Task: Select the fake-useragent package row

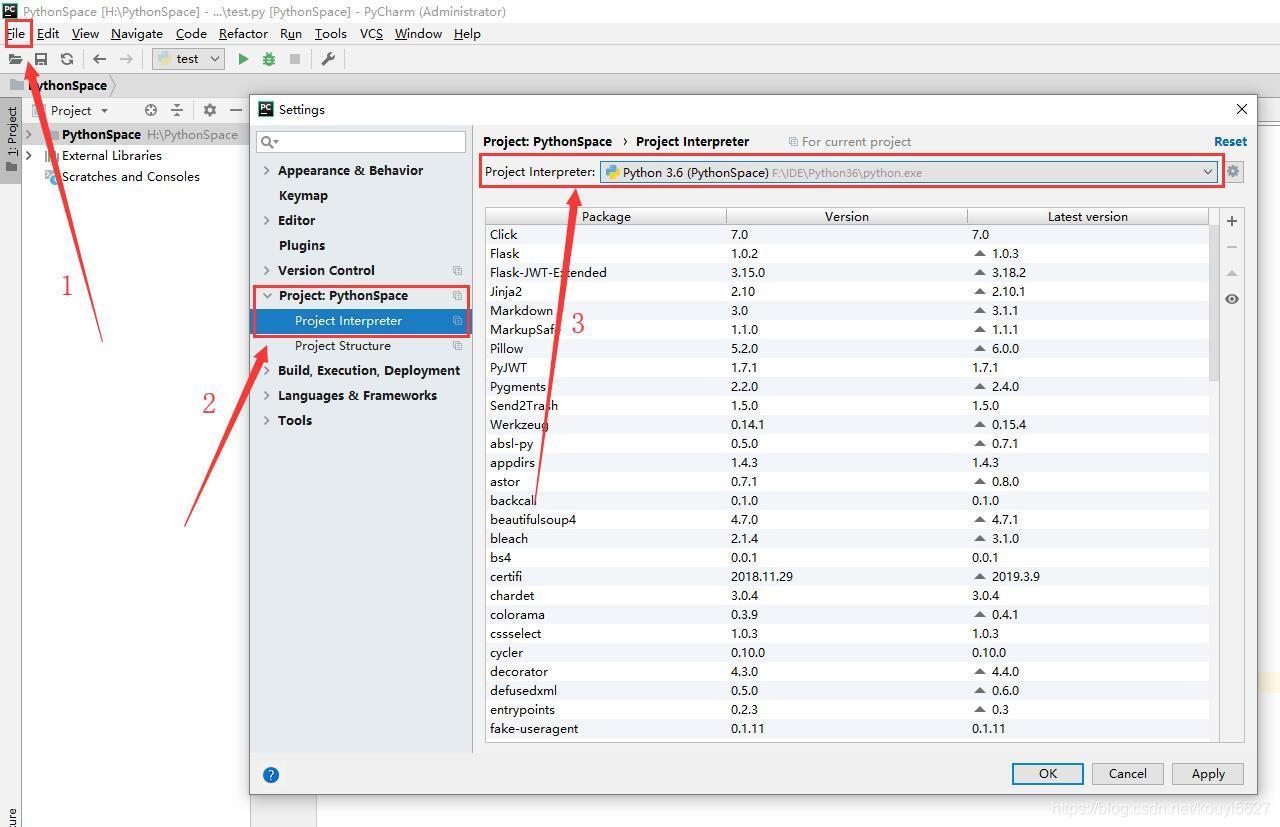Action: click(847, 729)
